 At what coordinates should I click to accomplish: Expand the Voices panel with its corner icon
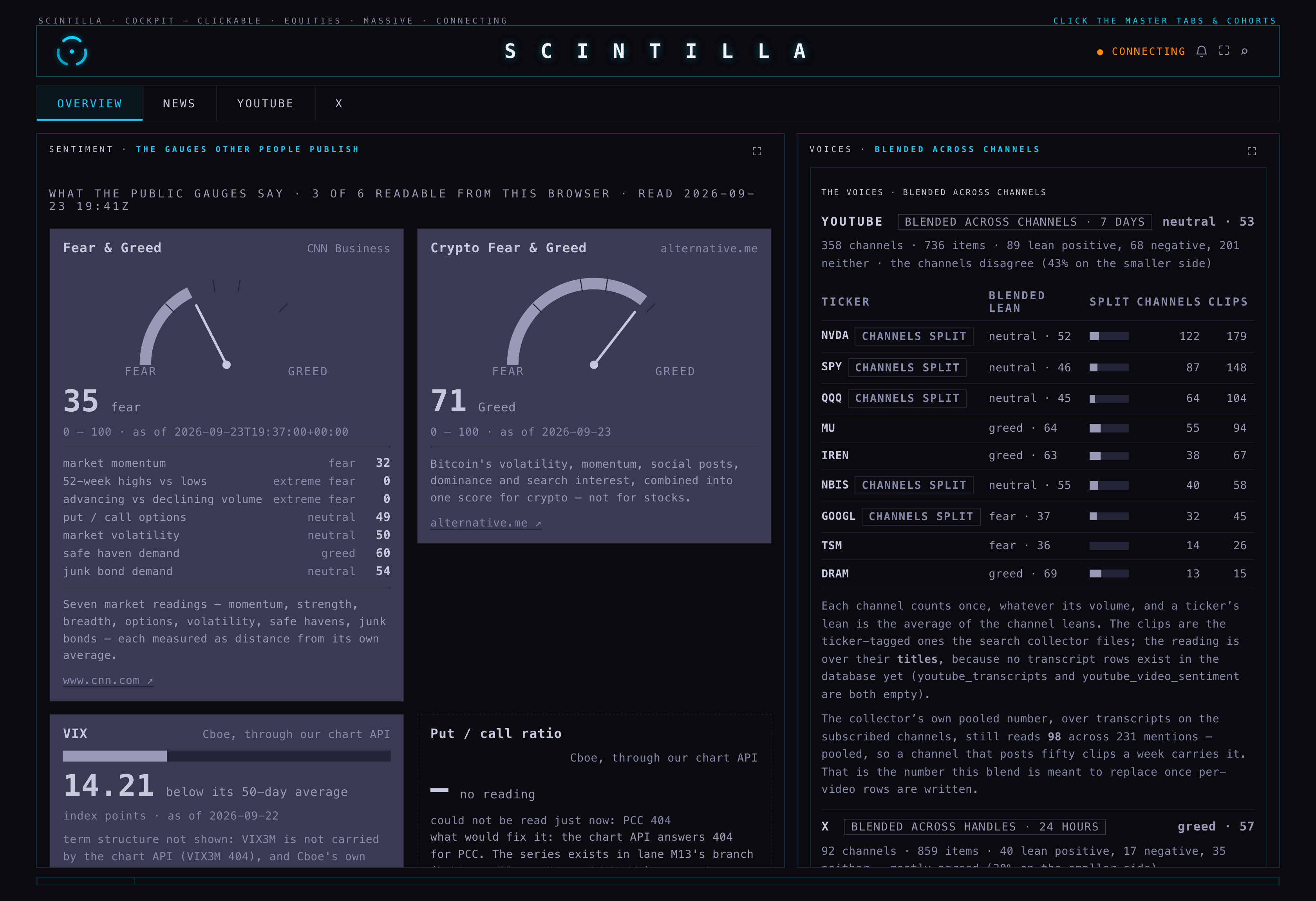point(1252,151)
